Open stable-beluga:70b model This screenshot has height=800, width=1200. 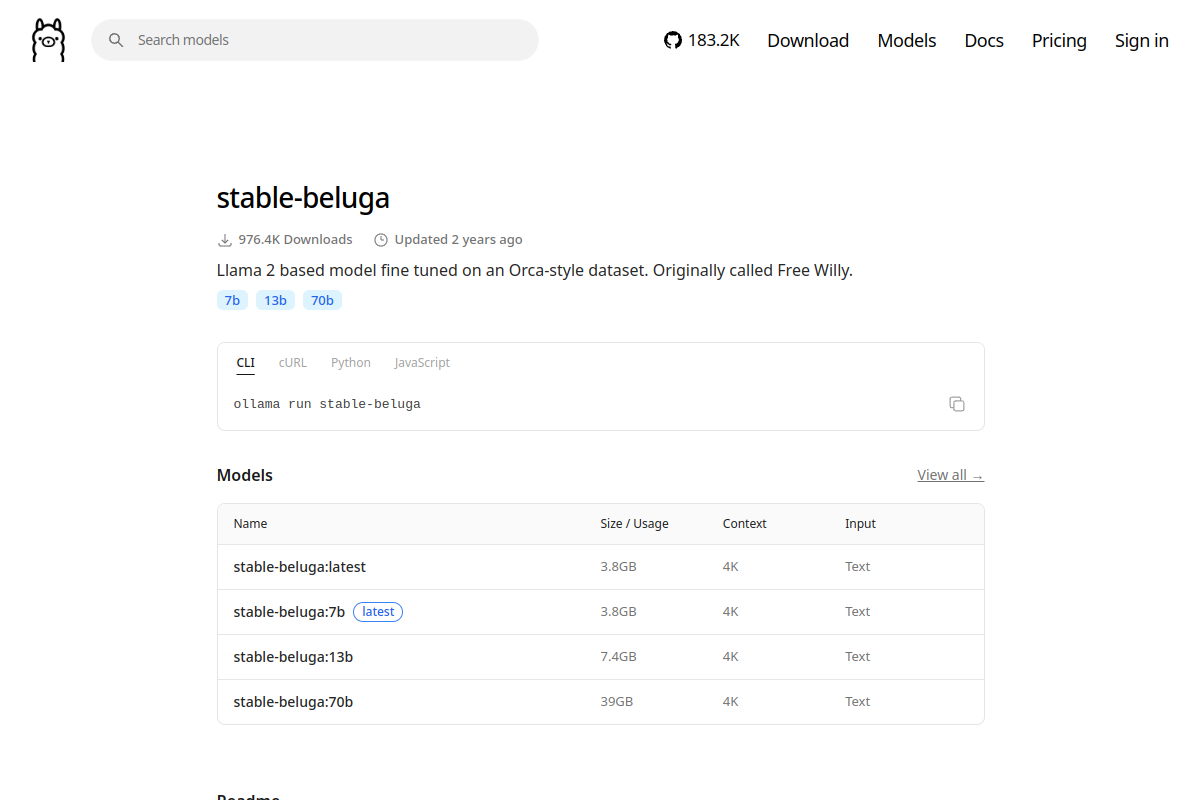[293, 702]
